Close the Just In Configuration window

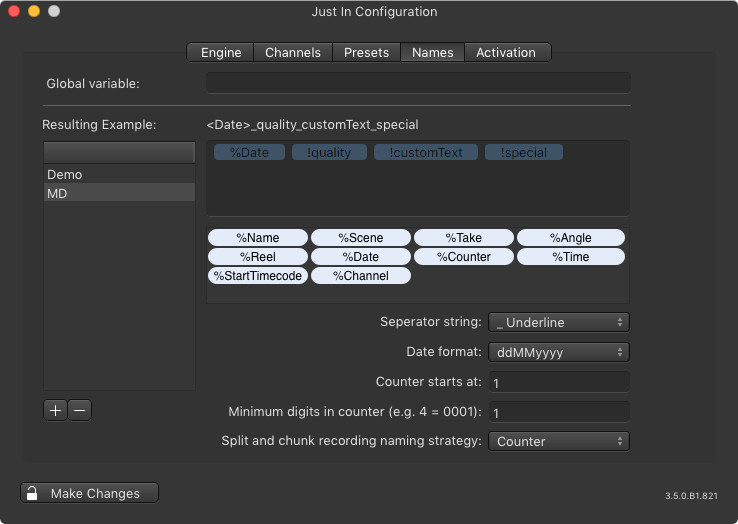click(14, 11)
